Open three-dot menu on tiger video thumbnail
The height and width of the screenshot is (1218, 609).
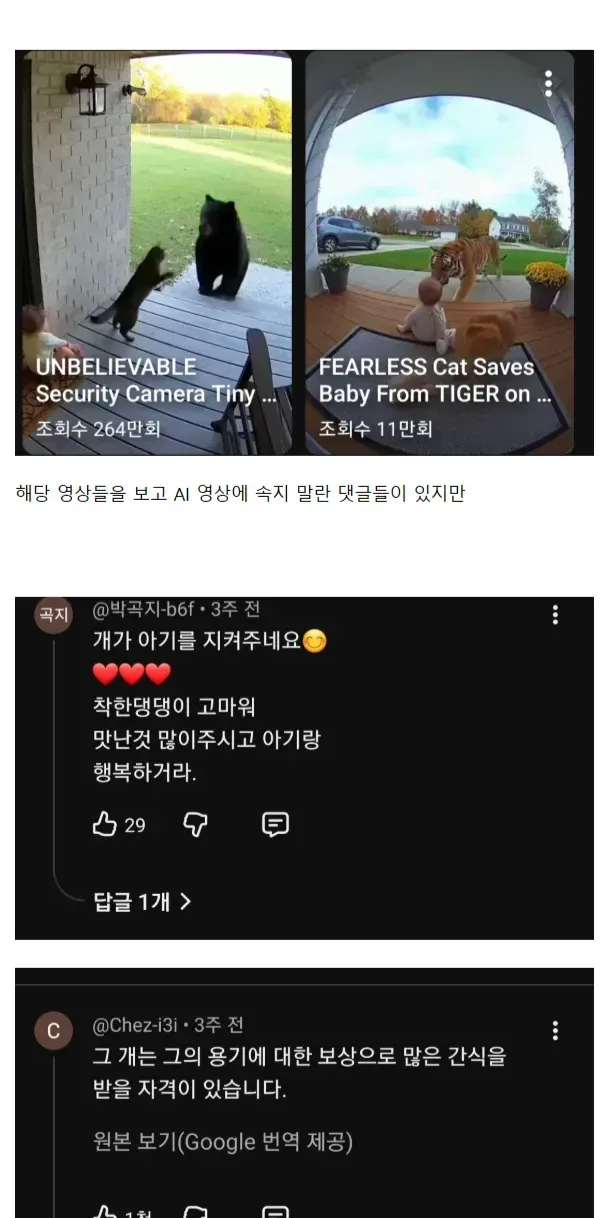pyautogui.click(x=548, y=84)
